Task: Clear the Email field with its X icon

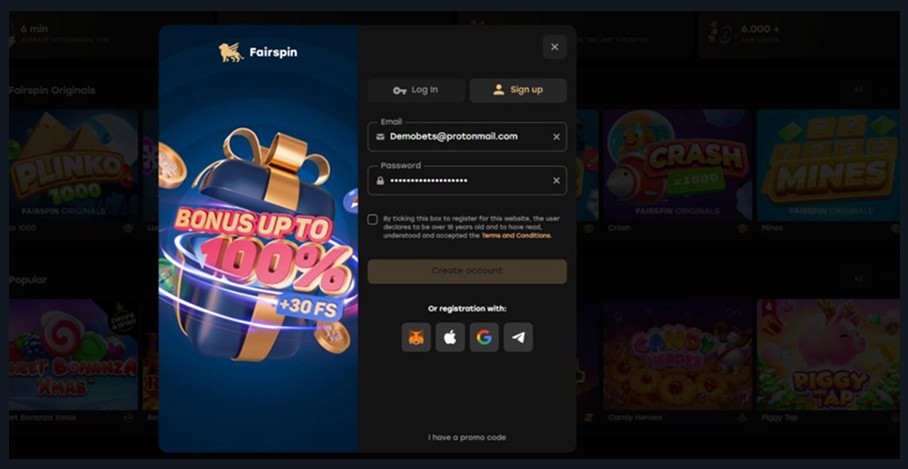Action: tap(556, 137)
